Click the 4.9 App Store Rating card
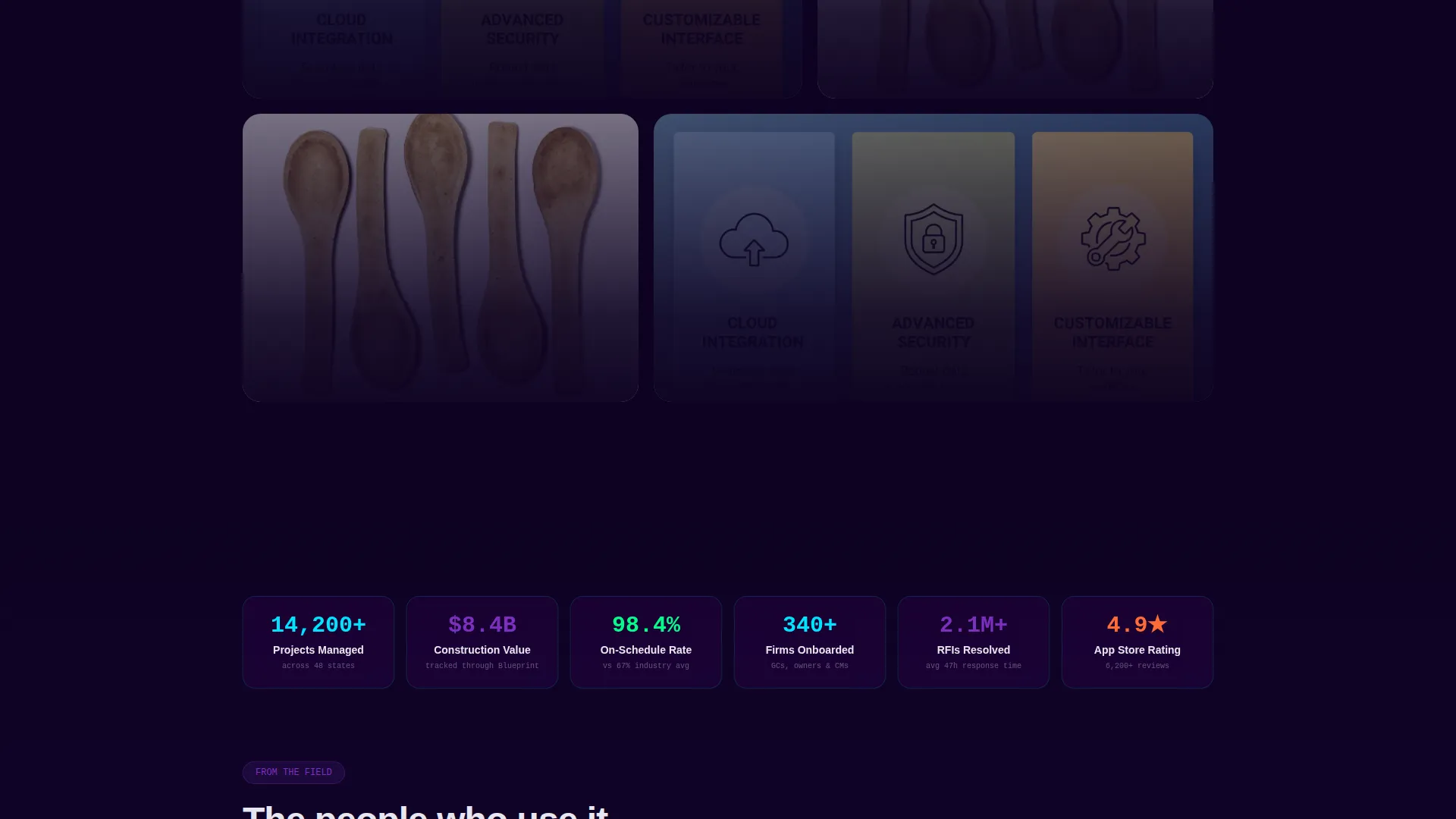The height and width of the screenshot is (819, 1456). (1137, 642)
